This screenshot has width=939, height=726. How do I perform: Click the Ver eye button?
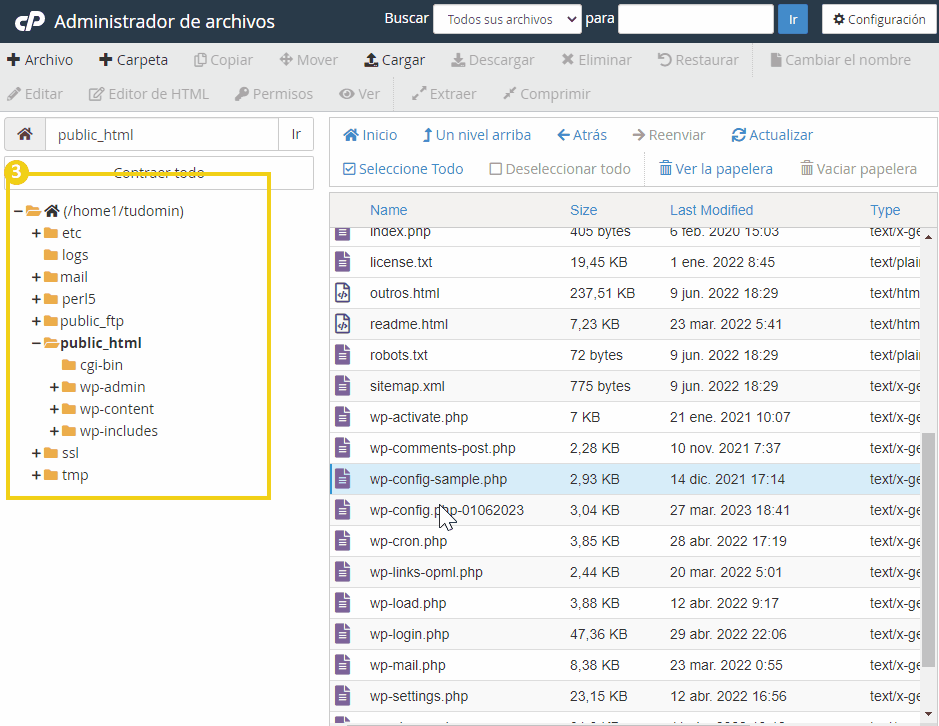tap(359, 94)
